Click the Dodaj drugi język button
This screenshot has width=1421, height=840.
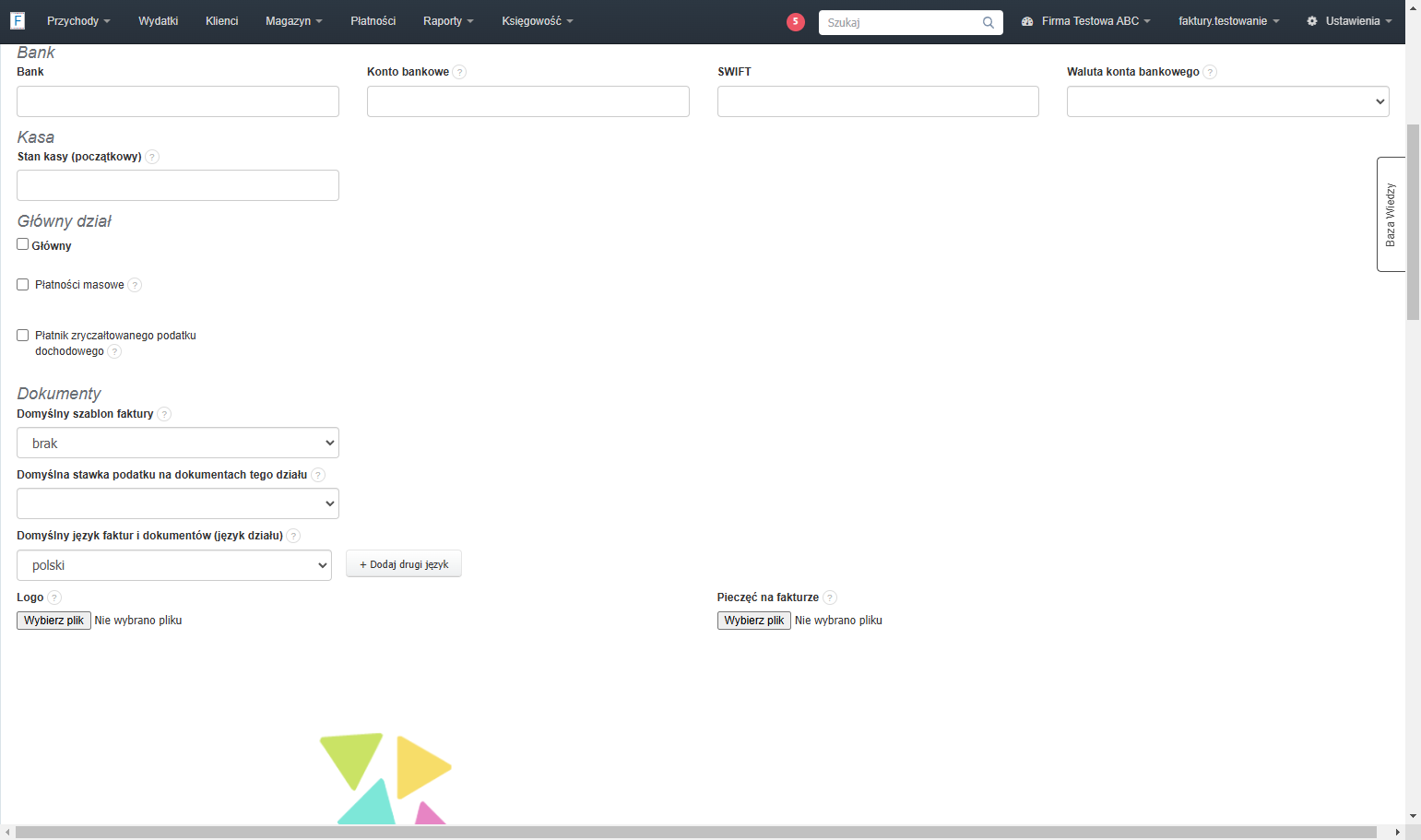[404, 564]
